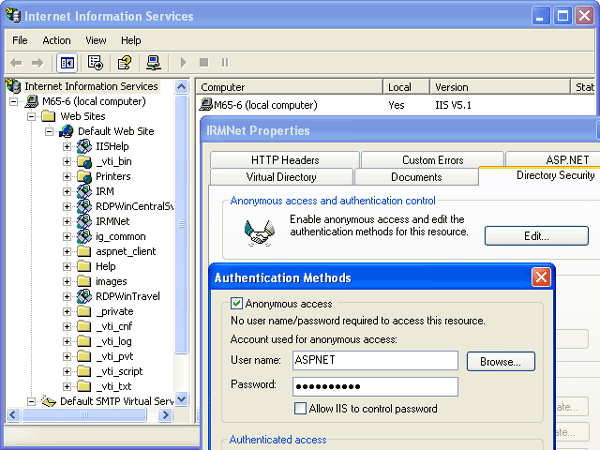Screen dimensions: 600x450
Task: Click the tree scroll left arrow
Action: [13, 414]
